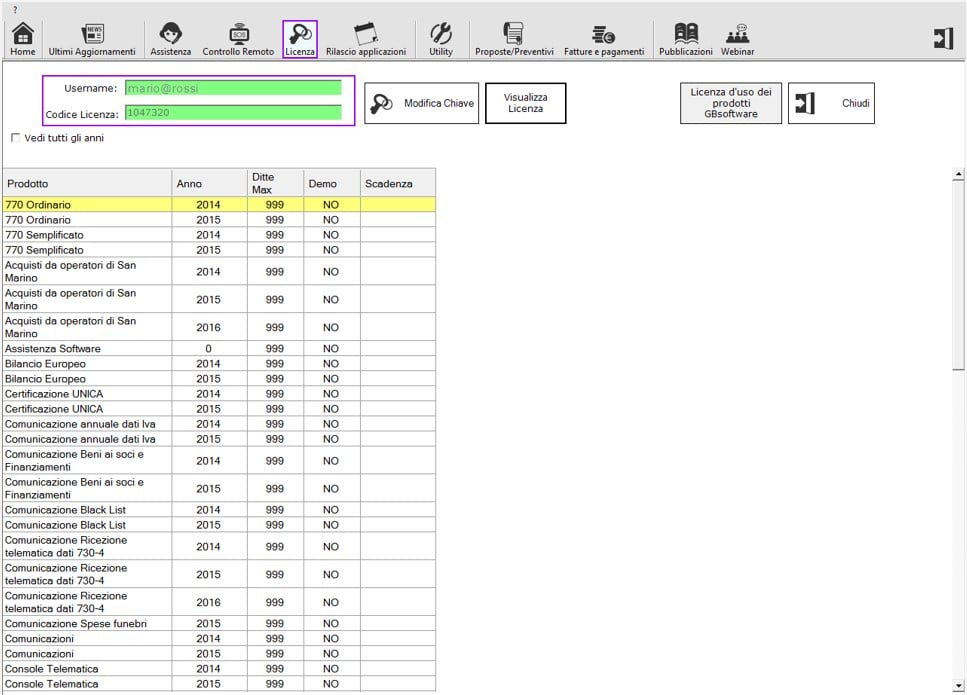This screenshot has width=967, height=695.
Task: Select Comunicazione Black List 2015 row
Action: click(x=219, y=525)
